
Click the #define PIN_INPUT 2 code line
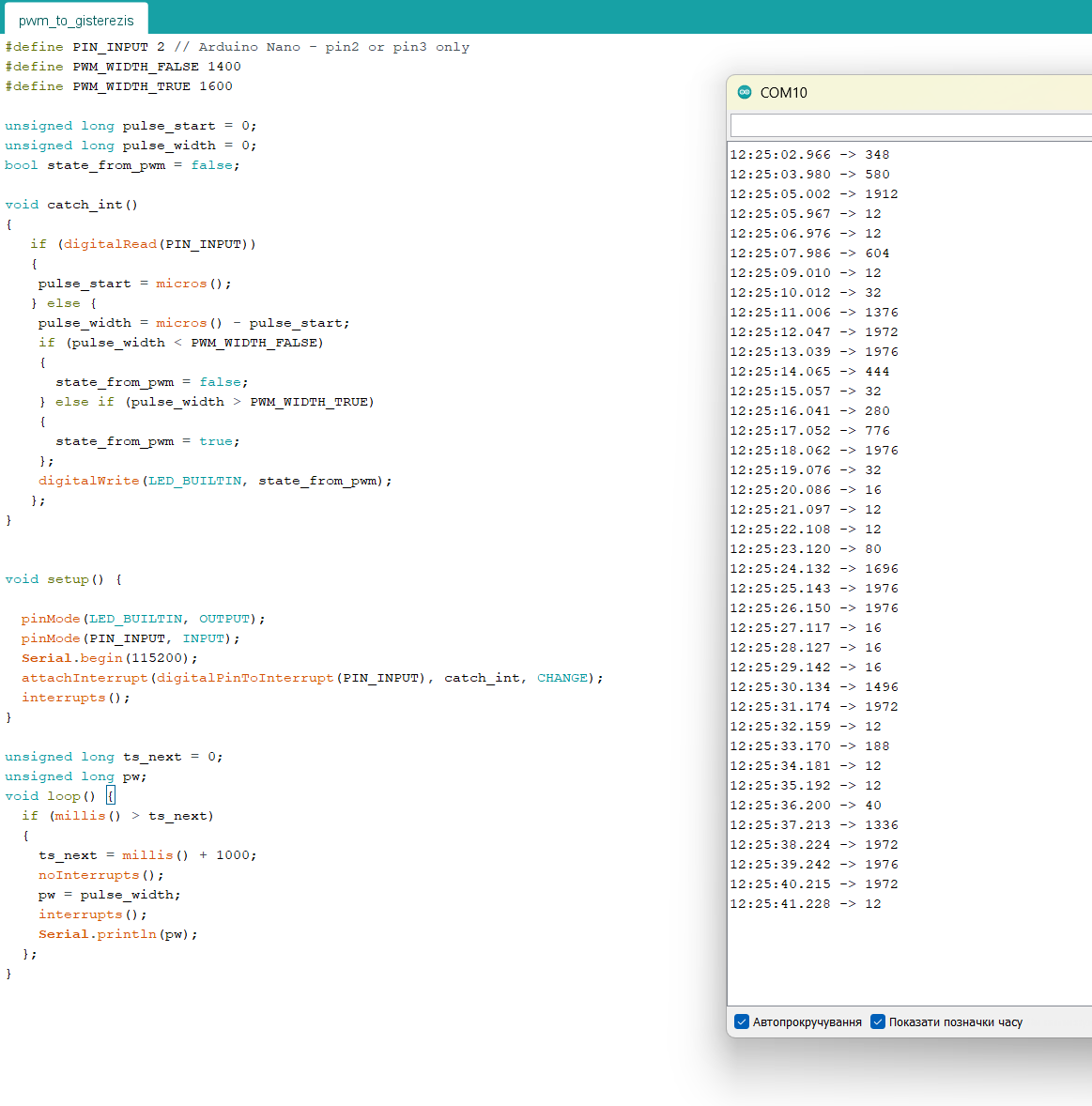pyautogui.click(x=237, y=47)
